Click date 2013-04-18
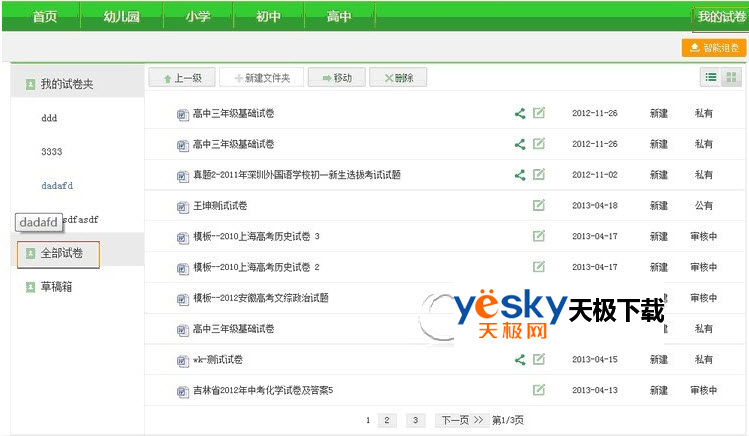This screenshot has height=436, width=749. pyautogui.click(x=595, y=206)
